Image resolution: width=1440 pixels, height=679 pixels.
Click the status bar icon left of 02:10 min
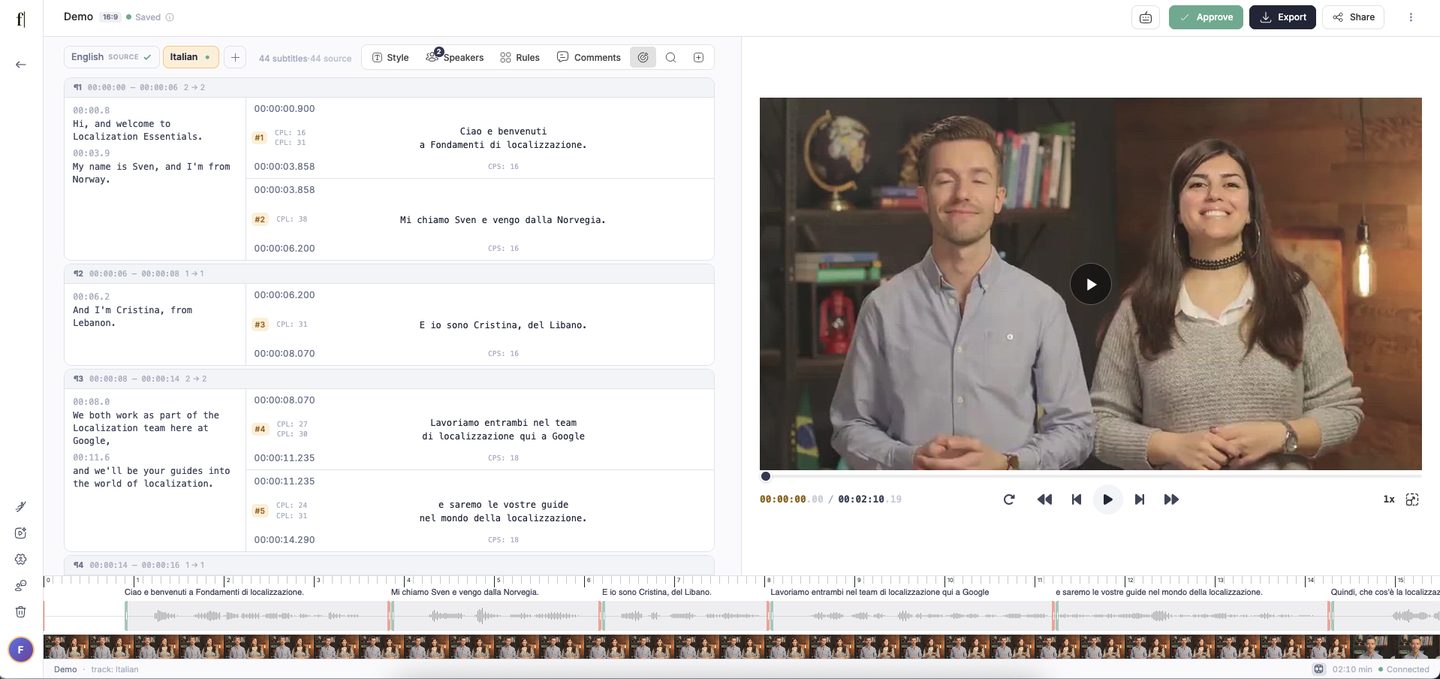(1319, 669)
